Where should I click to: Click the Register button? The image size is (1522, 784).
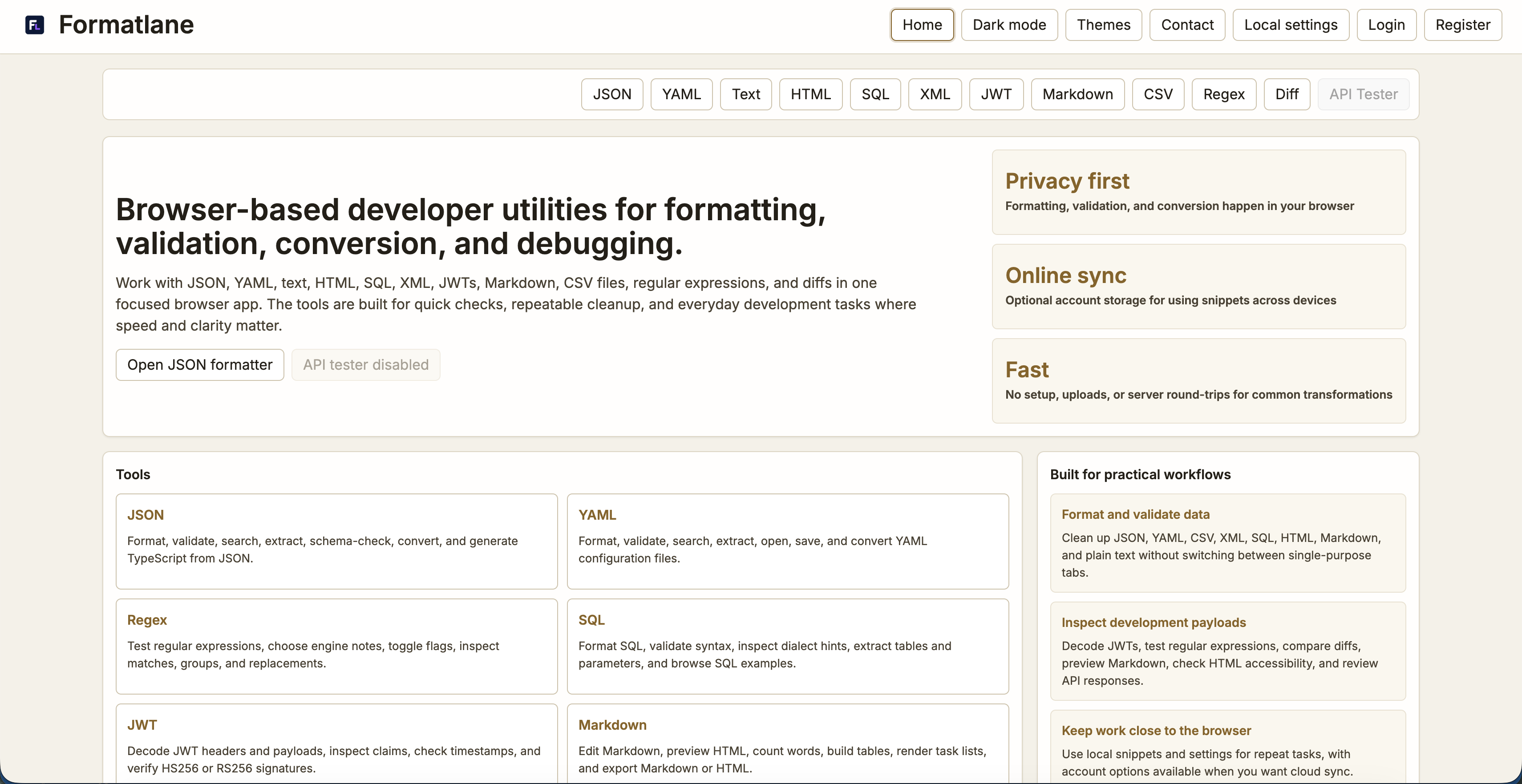click(x=1462, y=25)
